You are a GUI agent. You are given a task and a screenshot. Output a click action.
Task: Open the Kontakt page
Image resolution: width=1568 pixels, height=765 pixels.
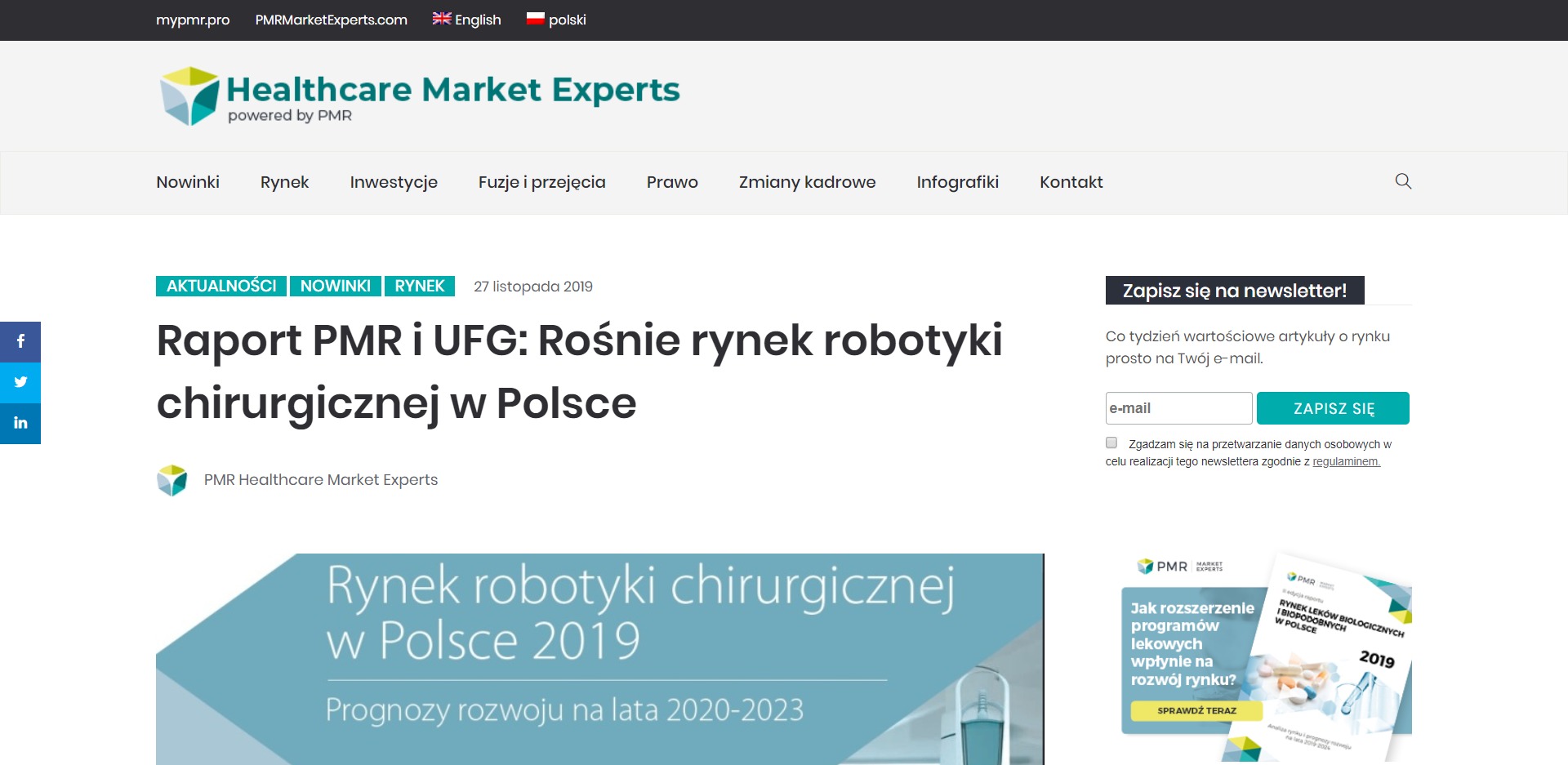(1071, 182)
